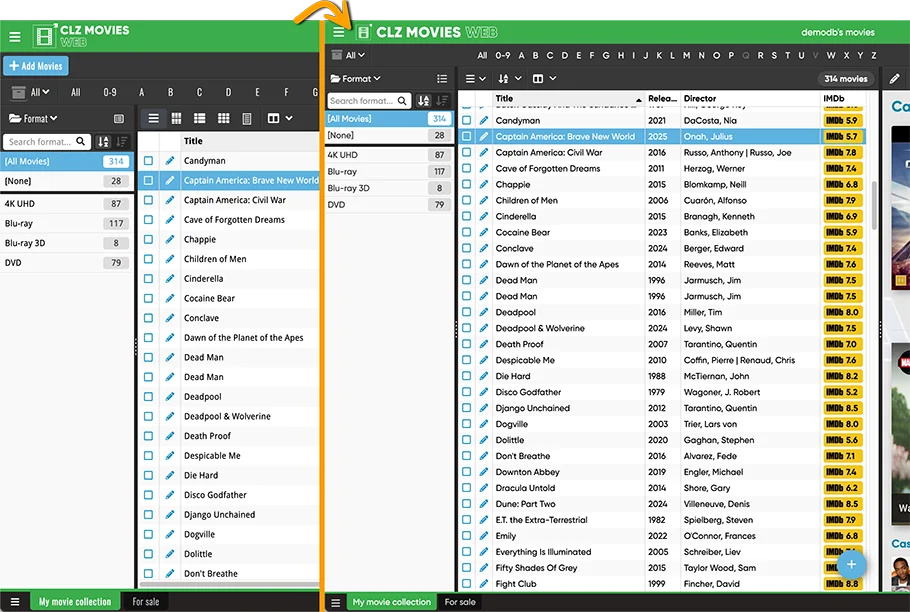The height and width of the screenshot is (612, 910).
Task: Edit Dune: Part Two via pencil in right list
Action: [x=483, y=504]
